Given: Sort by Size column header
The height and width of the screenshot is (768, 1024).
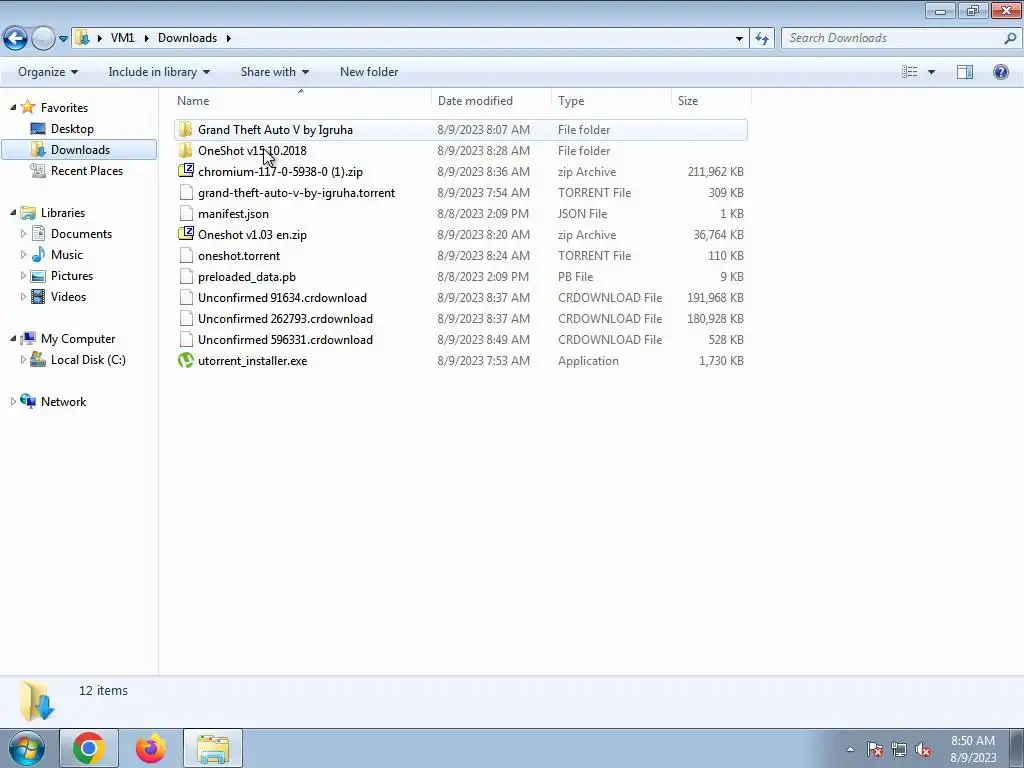Looking at the screenshot, I should pos(711,101).
